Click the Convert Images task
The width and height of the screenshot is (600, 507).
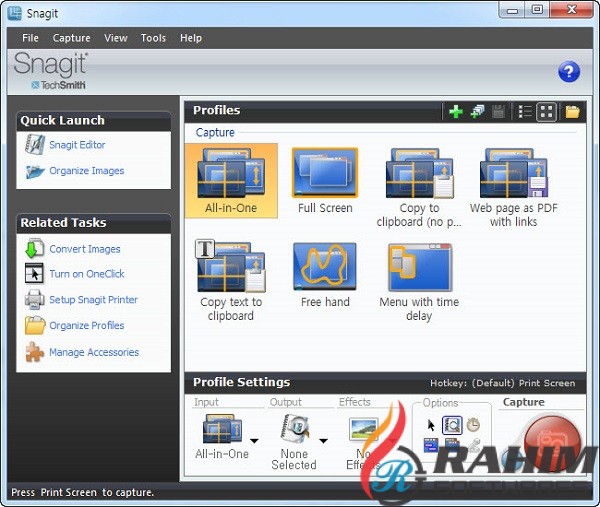click(85, 249)
